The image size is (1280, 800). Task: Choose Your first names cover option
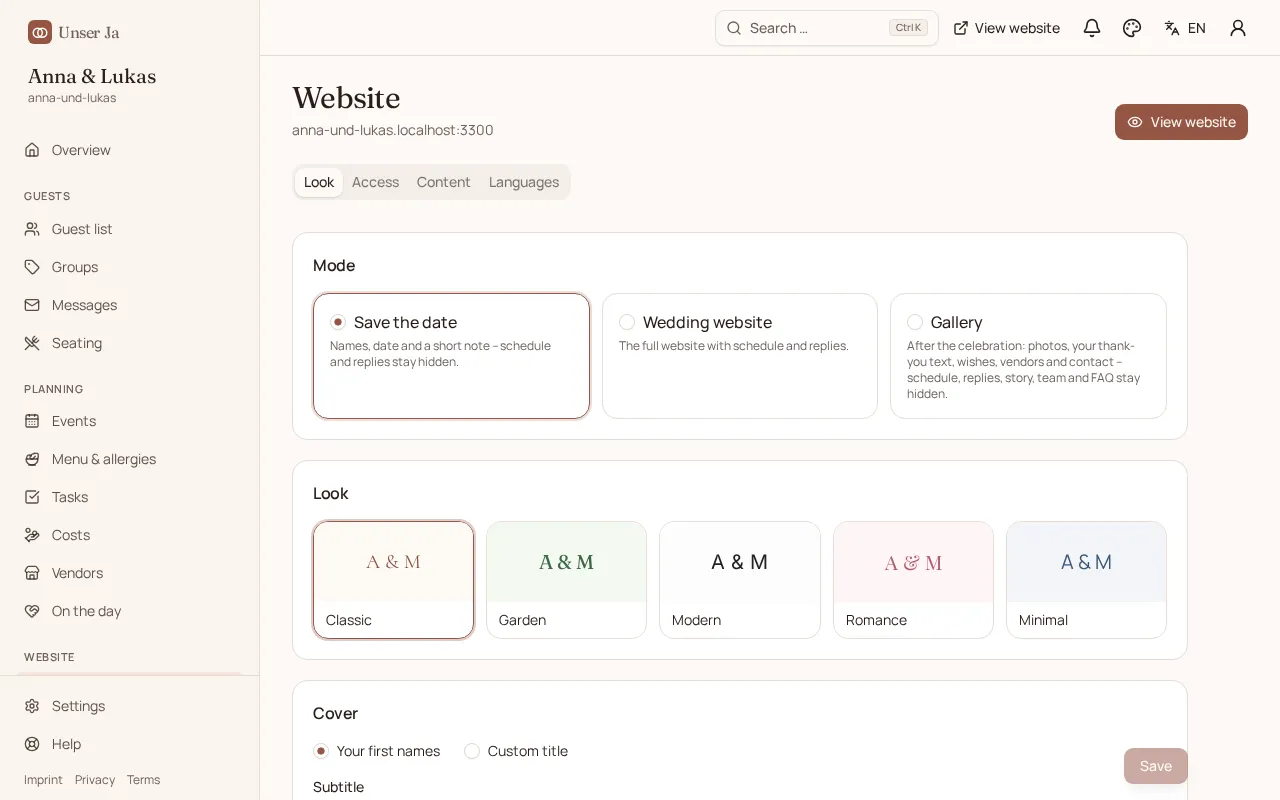[x=376, y=751]
